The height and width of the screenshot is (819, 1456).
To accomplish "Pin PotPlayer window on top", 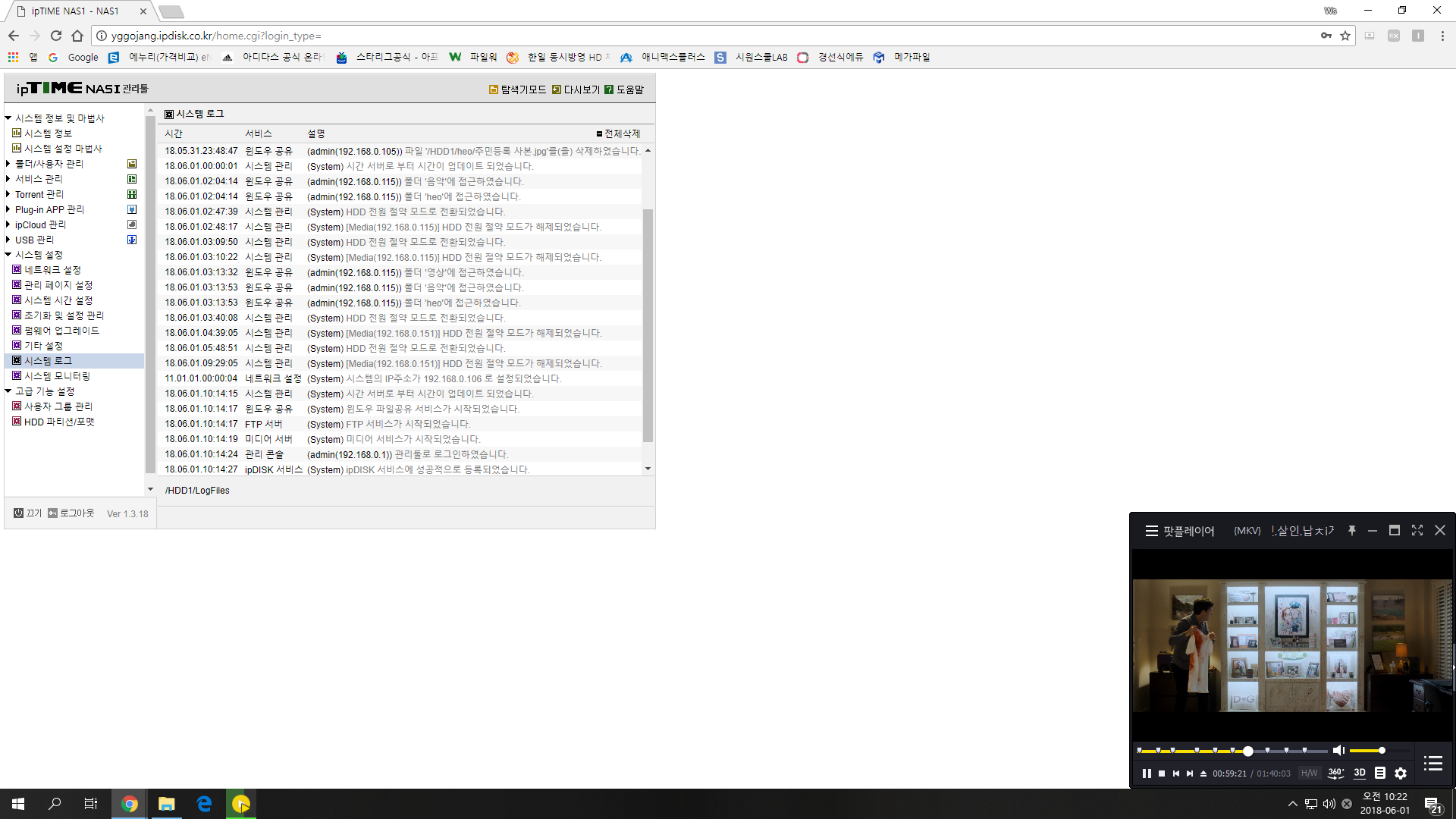I will click(x=1351, y=531).
